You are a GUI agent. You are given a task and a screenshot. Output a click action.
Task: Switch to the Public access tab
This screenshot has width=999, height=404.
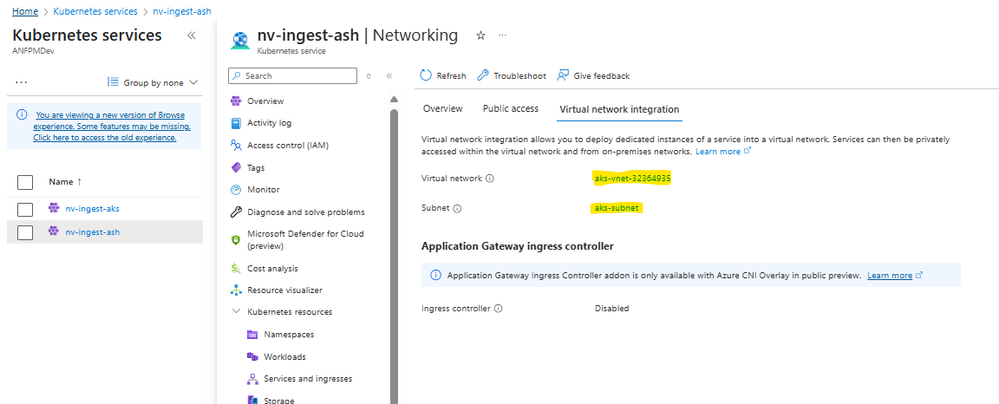[x=510, y=109]
